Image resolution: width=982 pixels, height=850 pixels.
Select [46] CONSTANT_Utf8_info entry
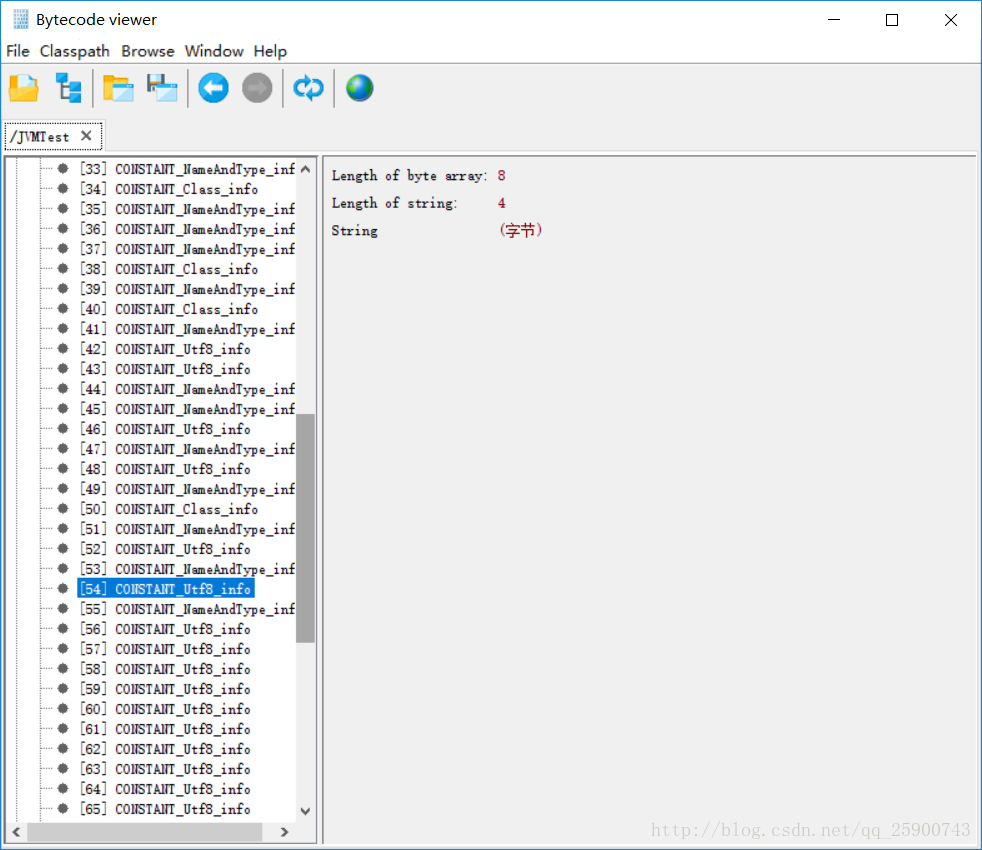pyautogui.click(x=165, y=429)
